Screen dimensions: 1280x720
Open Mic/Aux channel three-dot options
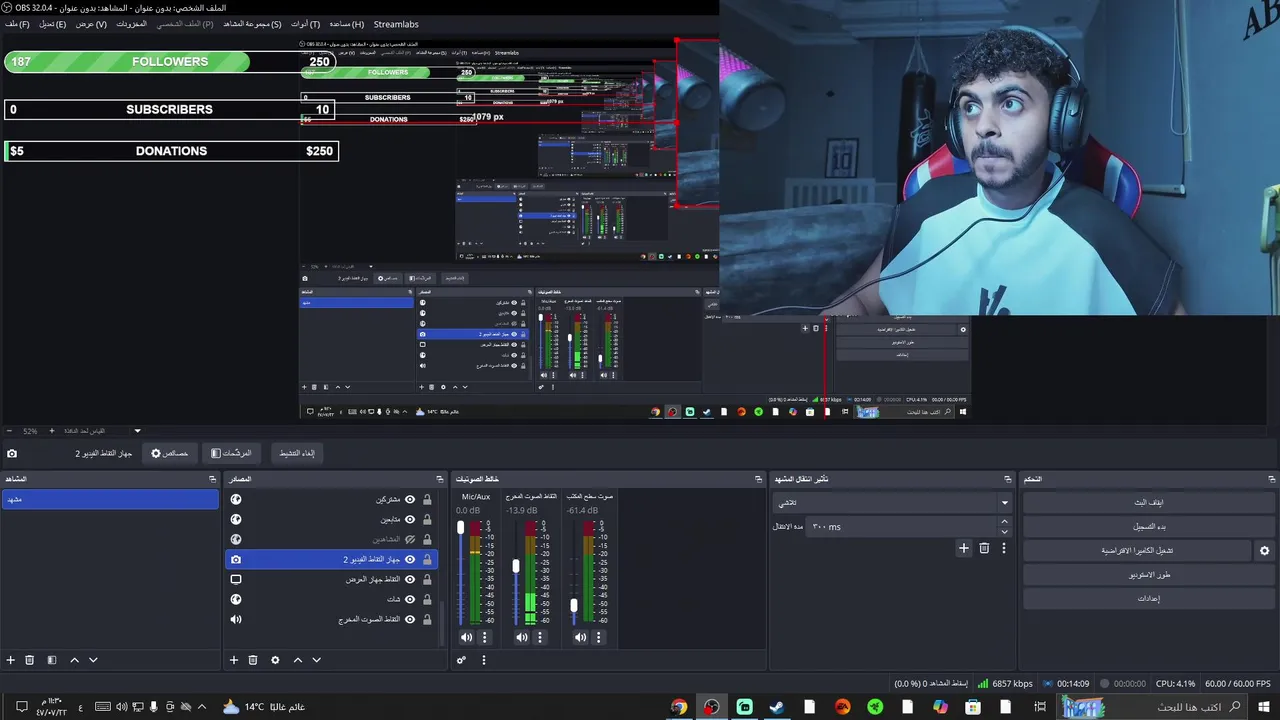[x=485, y=637]
